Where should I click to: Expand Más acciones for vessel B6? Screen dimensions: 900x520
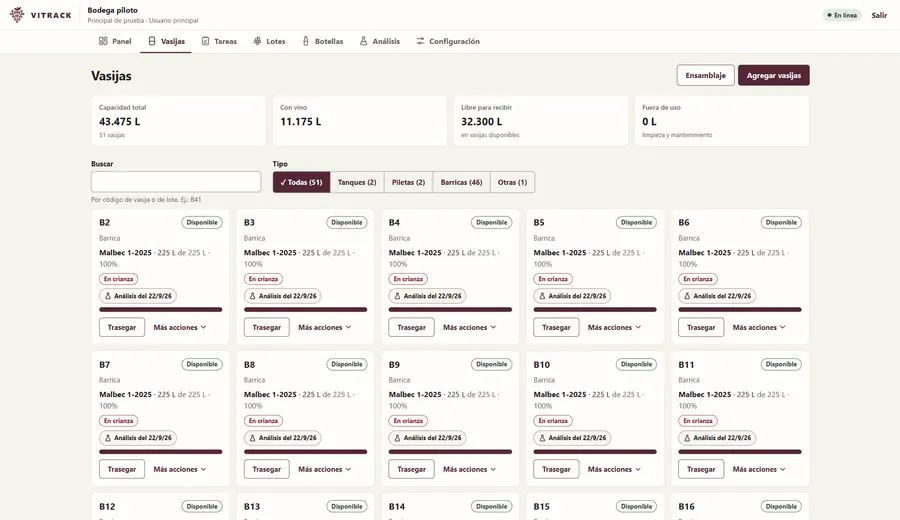pyautogui.click(x=759, y=327)
